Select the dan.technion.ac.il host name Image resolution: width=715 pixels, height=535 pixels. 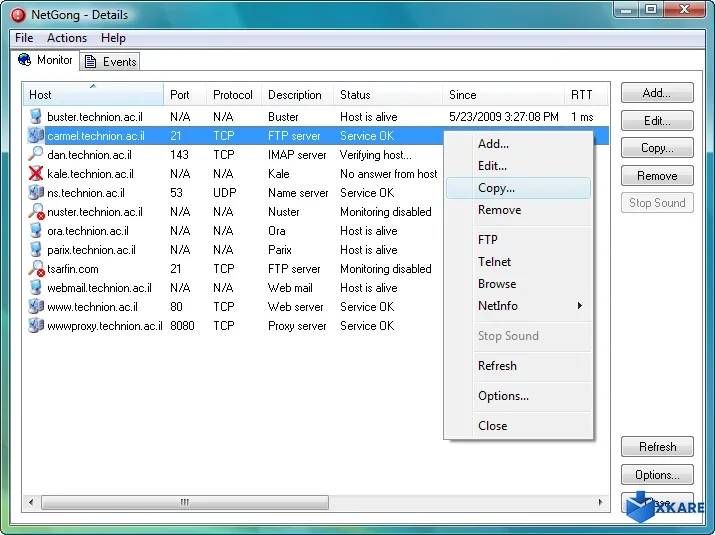(x=89, y=155)
